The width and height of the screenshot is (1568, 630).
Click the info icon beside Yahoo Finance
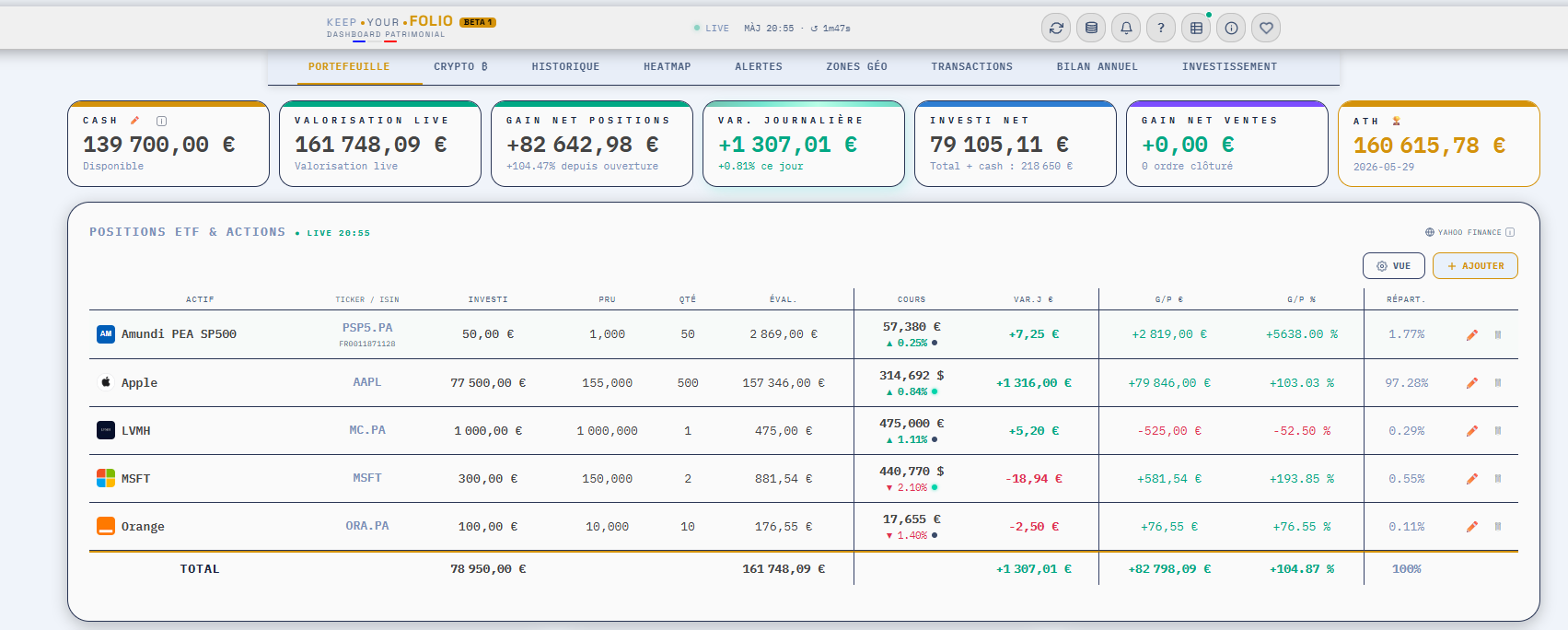(x=1510, y=232)
